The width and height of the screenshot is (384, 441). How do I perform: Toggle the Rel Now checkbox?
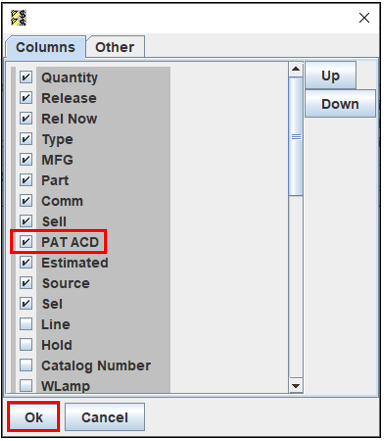(26, 118)
